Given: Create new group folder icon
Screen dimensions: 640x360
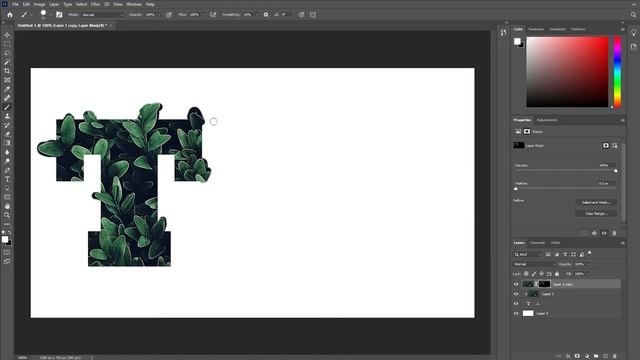Looking at the screenshot, I should [596, 356].
